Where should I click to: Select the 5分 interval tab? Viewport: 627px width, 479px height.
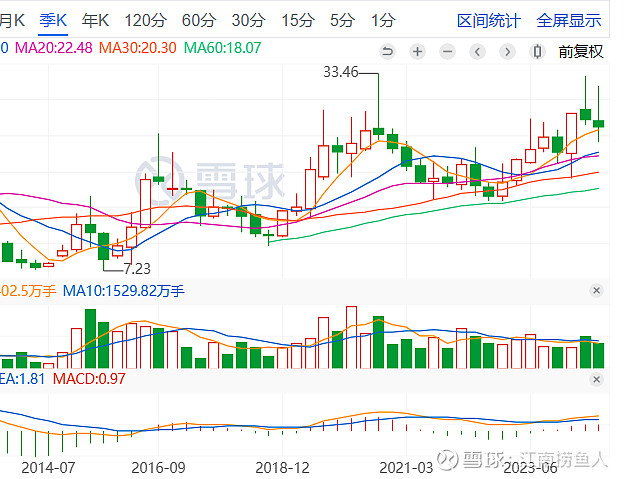343,20
